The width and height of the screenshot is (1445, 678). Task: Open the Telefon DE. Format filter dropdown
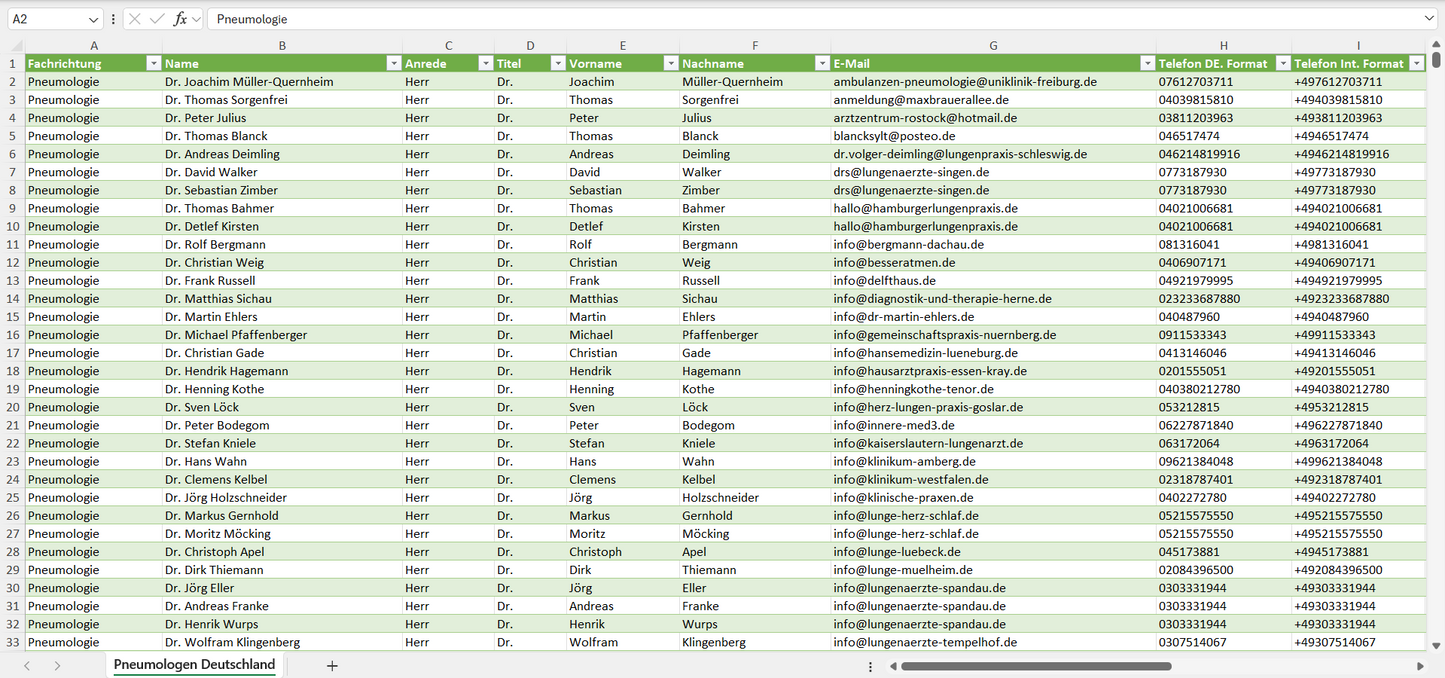tap(1282, 63)
